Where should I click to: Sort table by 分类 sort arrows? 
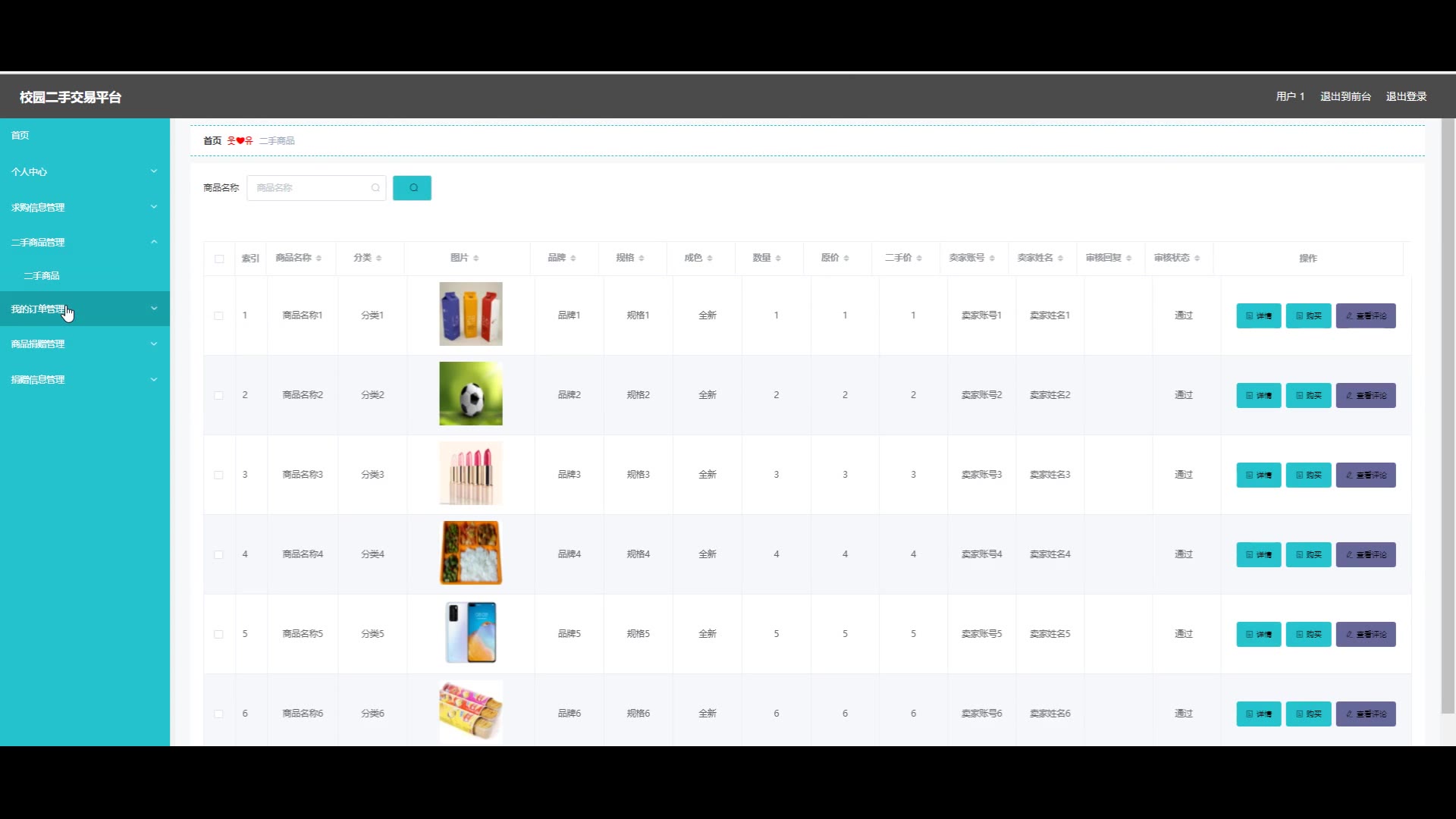click(x=378, y=259)
